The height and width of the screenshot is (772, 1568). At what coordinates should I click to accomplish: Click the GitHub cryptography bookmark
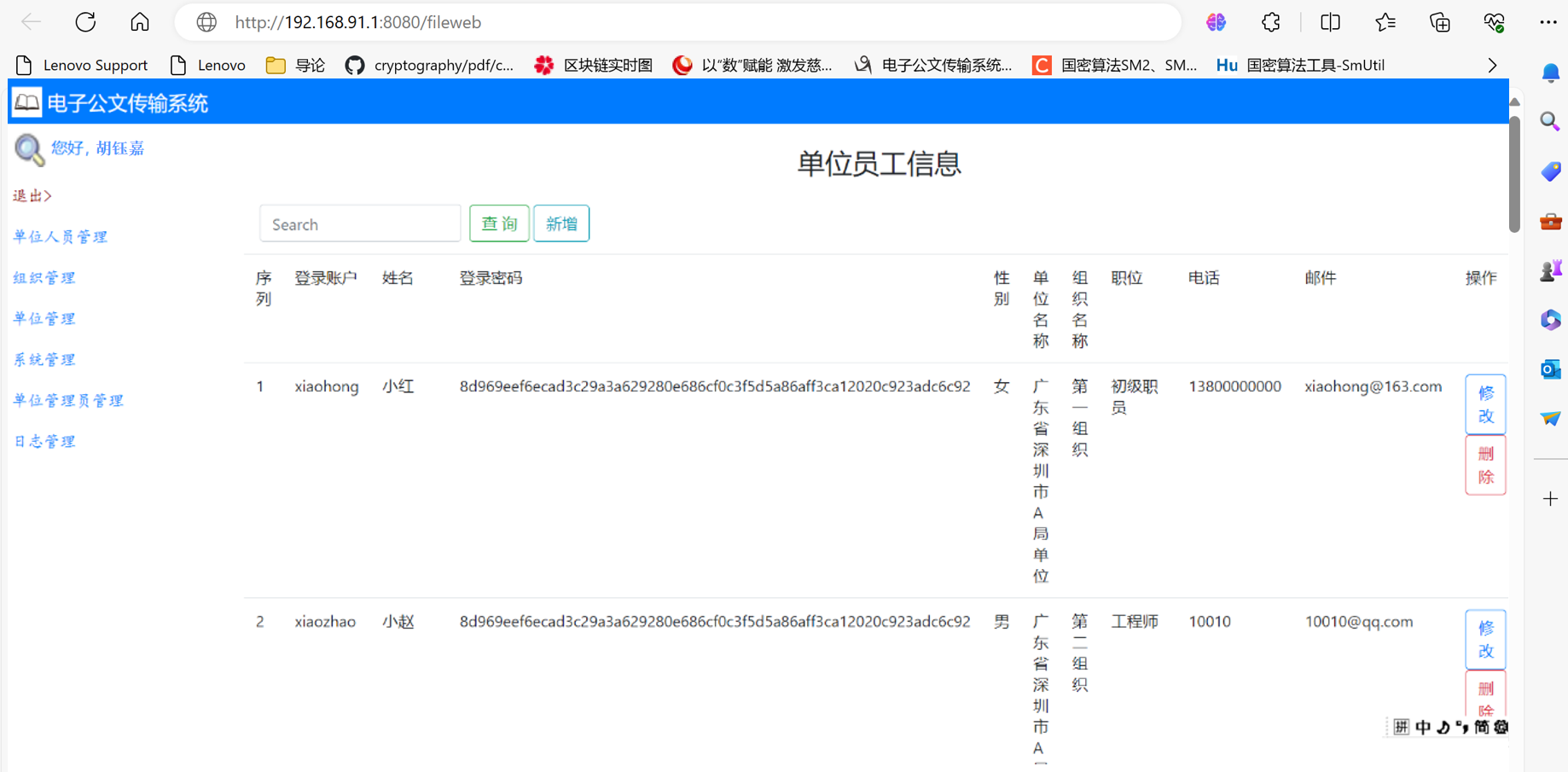tap(430, 65)
